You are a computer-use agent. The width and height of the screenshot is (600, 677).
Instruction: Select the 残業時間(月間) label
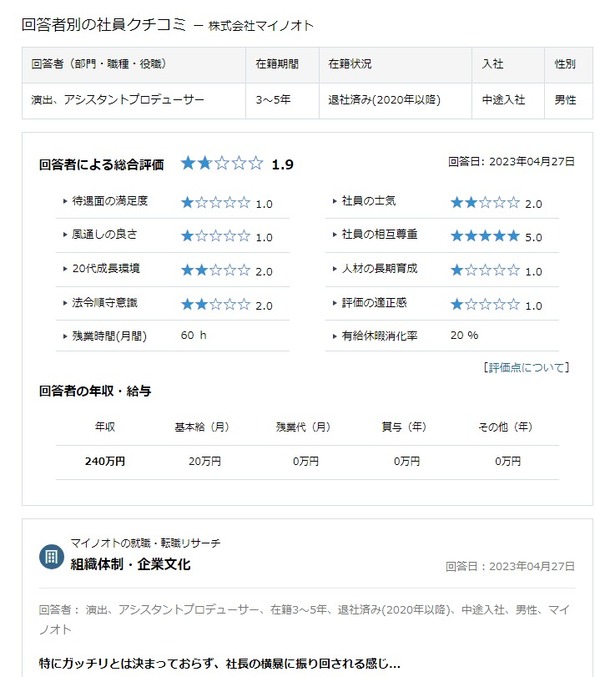(x=109, y=336)
